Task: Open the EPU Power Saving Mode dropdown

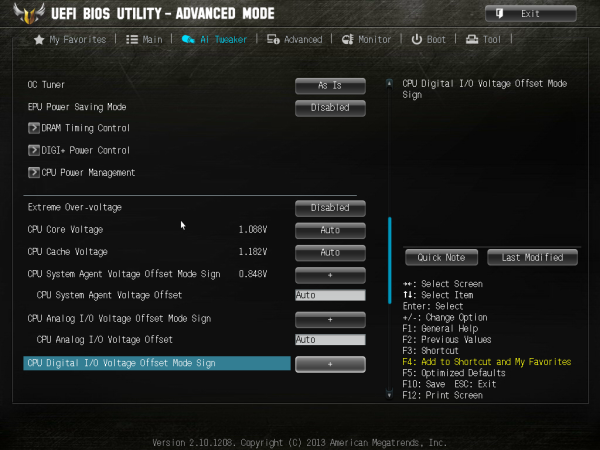Action: click(330, 108)
